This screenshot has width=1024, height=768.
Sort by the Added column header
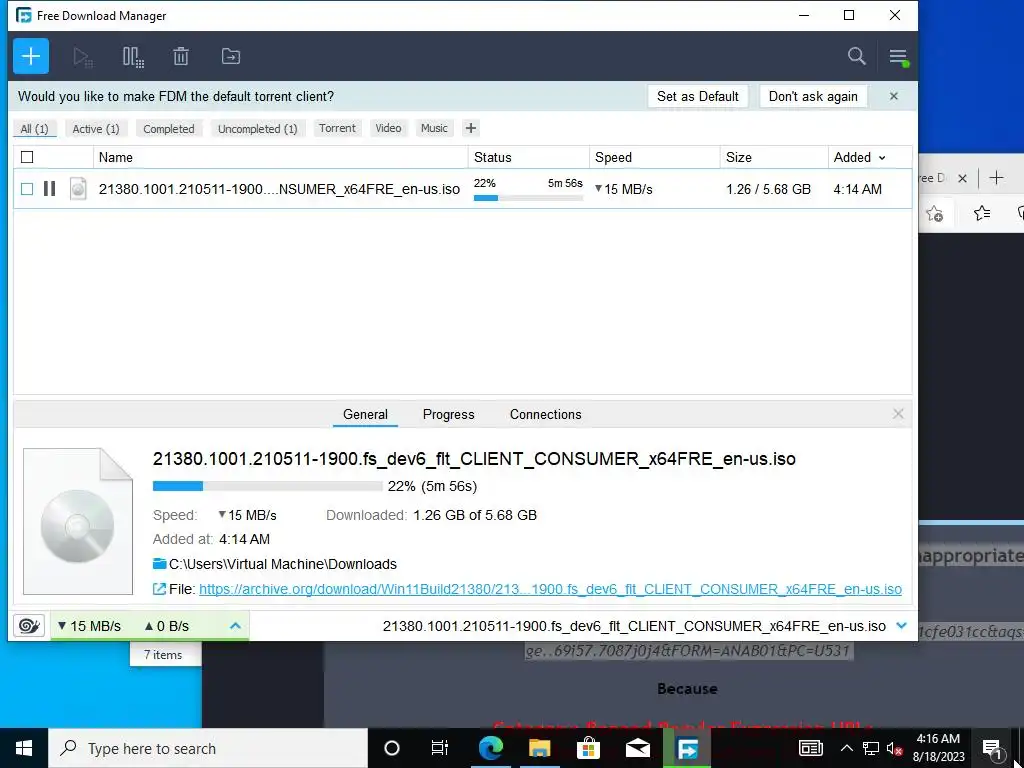coord(859,157)
